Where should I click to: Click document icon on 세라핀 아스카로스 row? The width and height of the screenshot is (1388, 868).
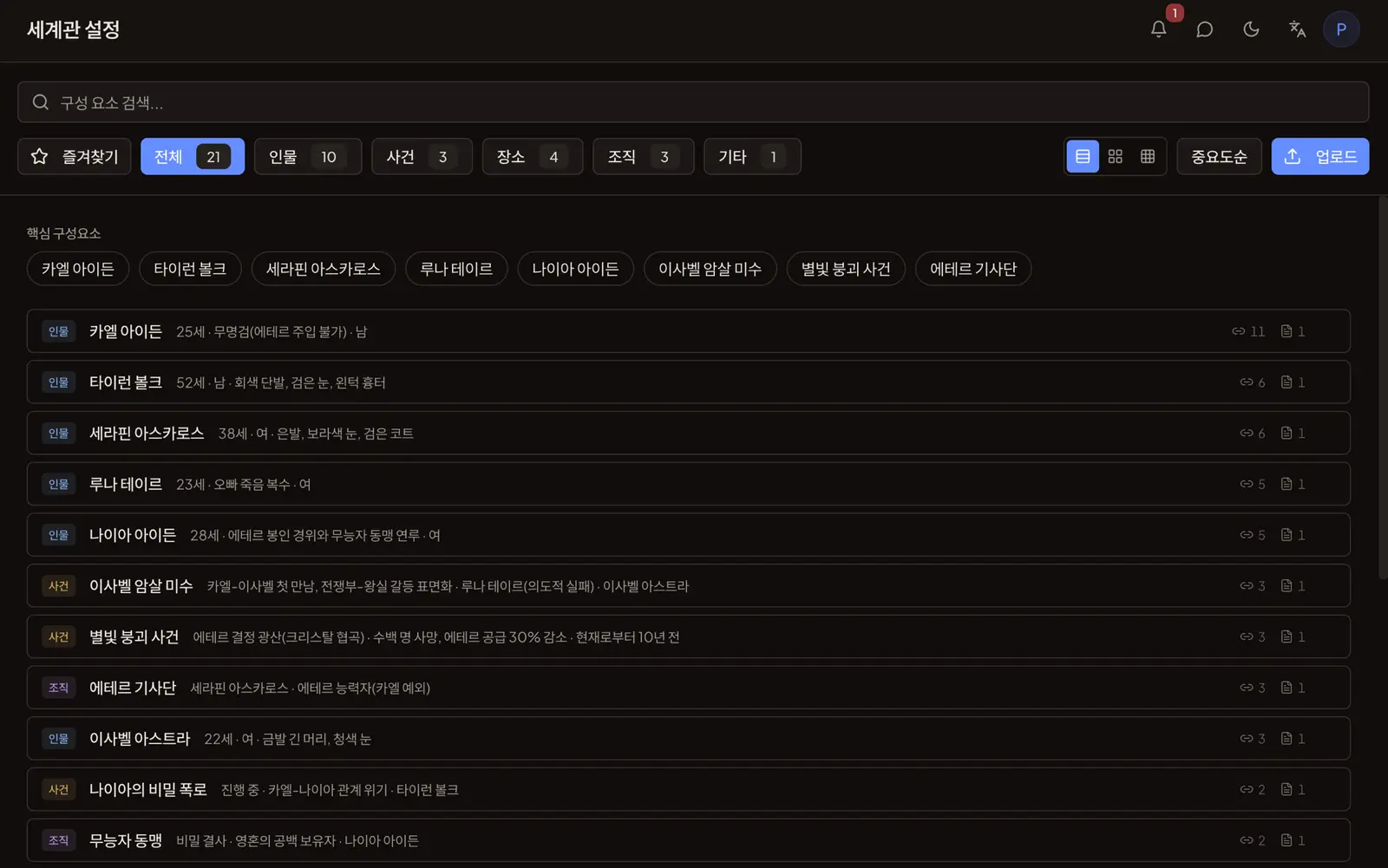pyautogui.click(x=1287, y=434)
